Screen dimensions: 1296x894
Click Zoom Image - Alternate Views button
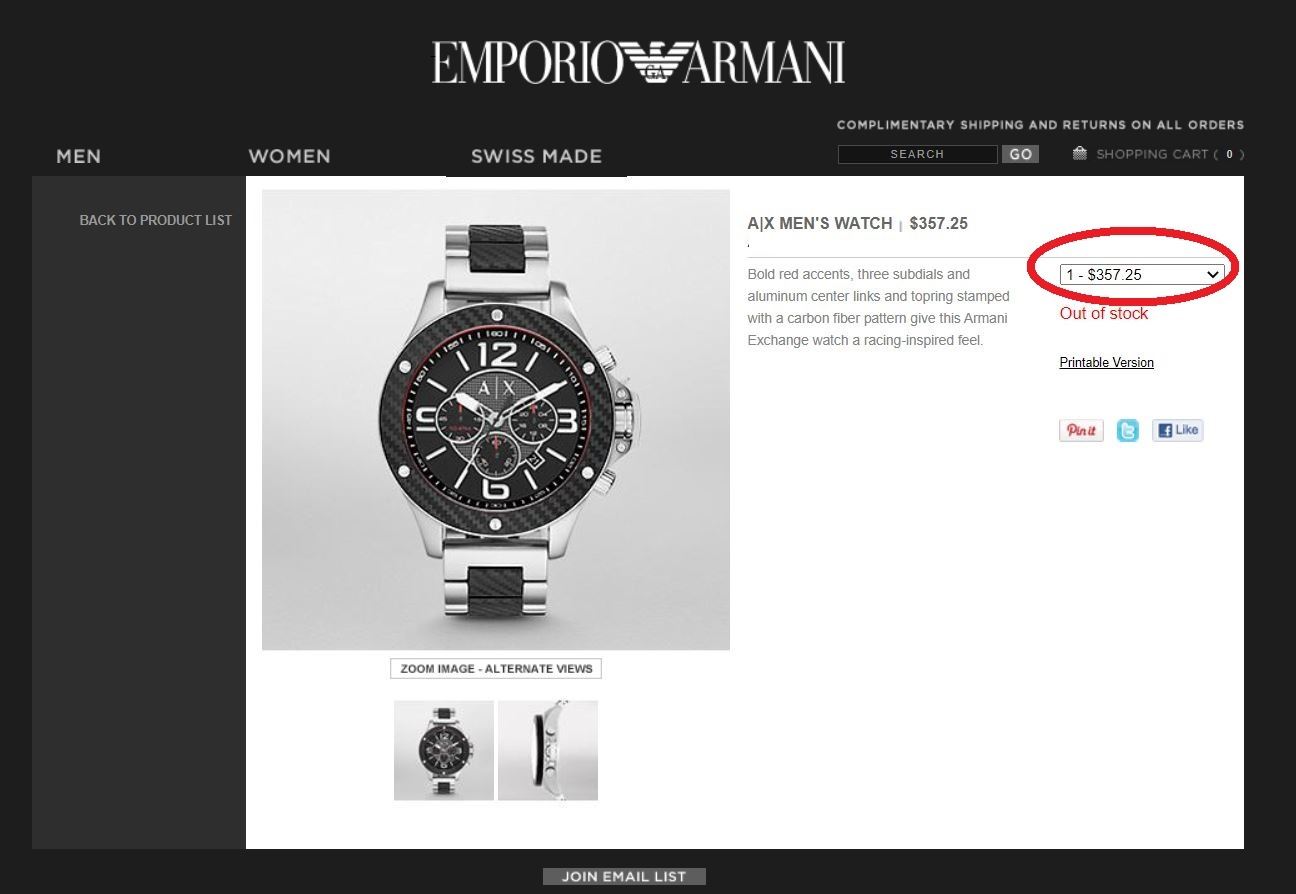496,669
